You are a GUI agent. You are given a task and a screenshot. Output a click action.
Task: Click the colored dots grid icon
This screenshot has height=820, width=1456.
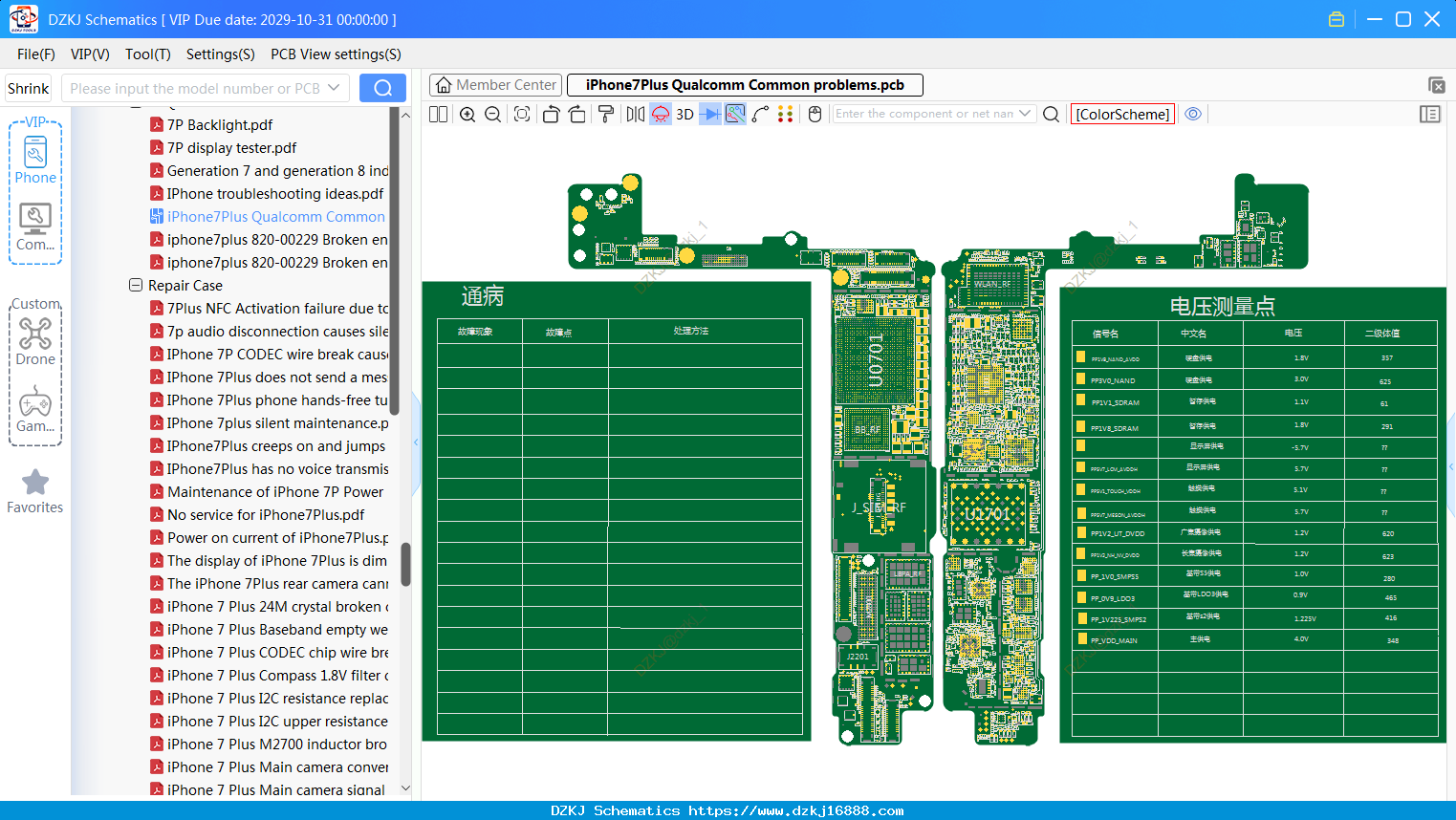(x=786, y=115)
